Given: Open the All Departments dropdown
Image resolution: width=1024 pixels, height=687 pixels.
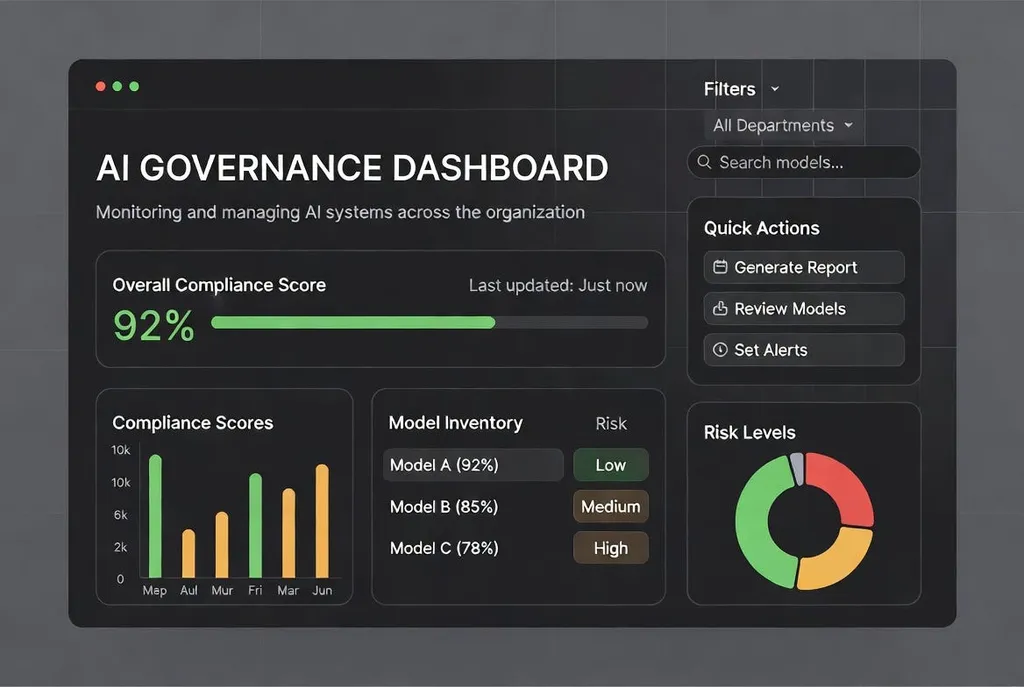Looking at the screenshot, I should (782, 125).
